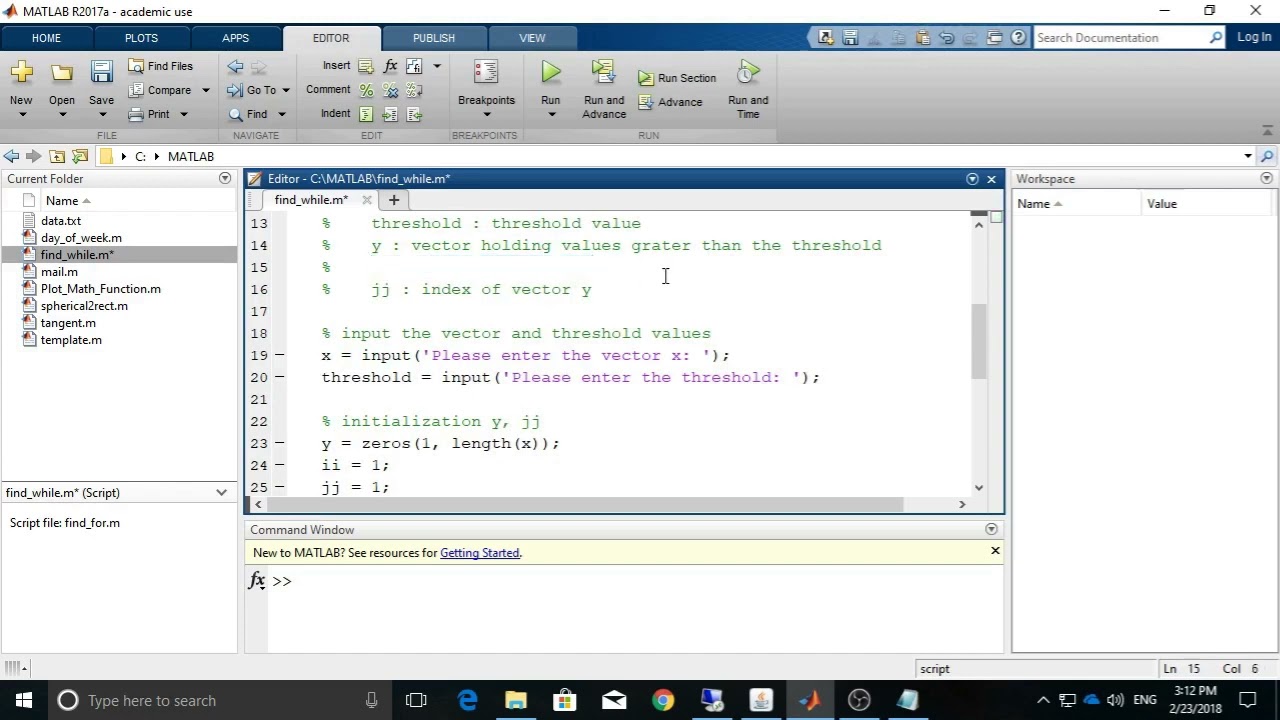Expand the Save dropdown arrow
Viewport: 1280px width, 720px height.
(101, 114)
